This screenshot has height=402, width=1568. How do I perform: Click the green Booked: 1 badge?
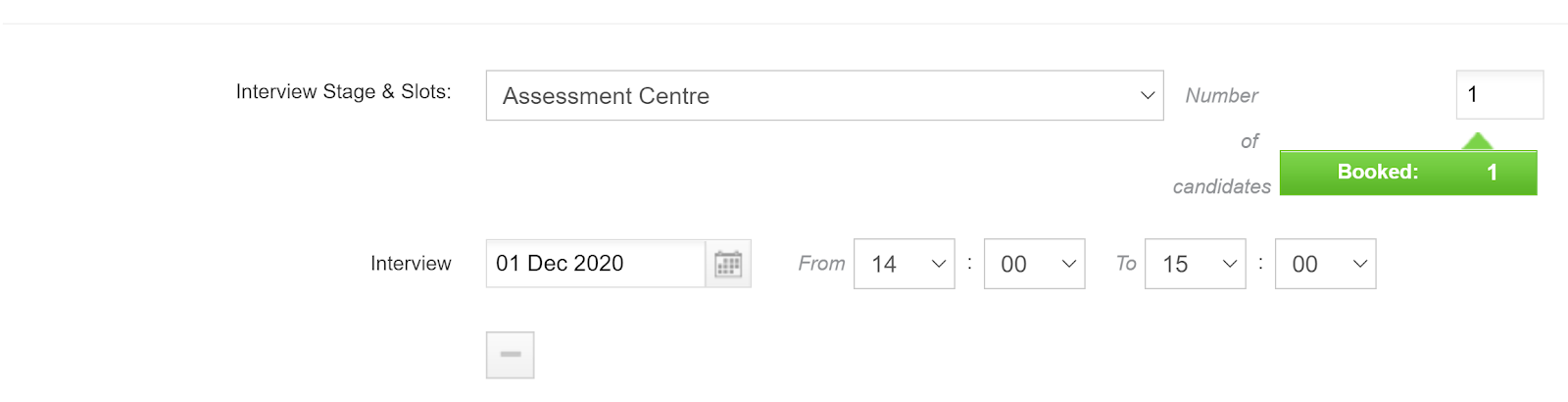click(1408, 173)
